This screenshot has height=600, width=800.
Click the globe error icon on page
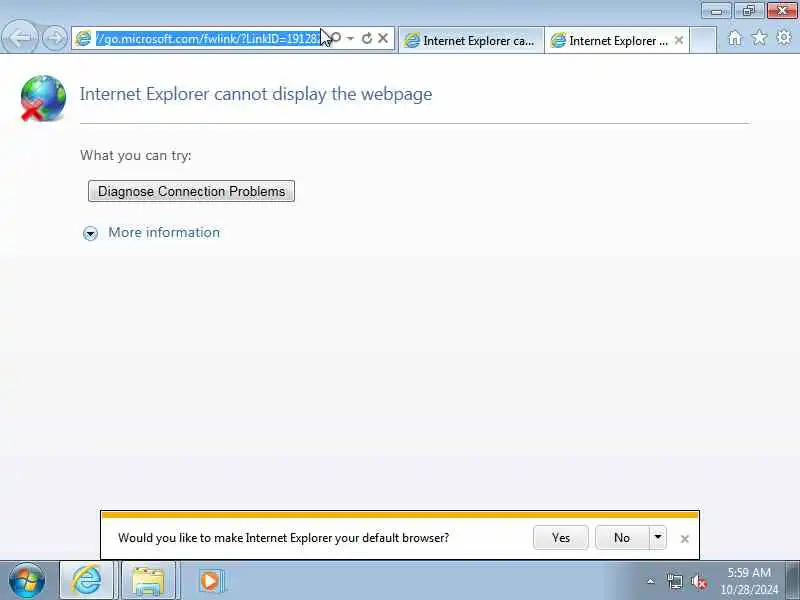pos(43,98)
